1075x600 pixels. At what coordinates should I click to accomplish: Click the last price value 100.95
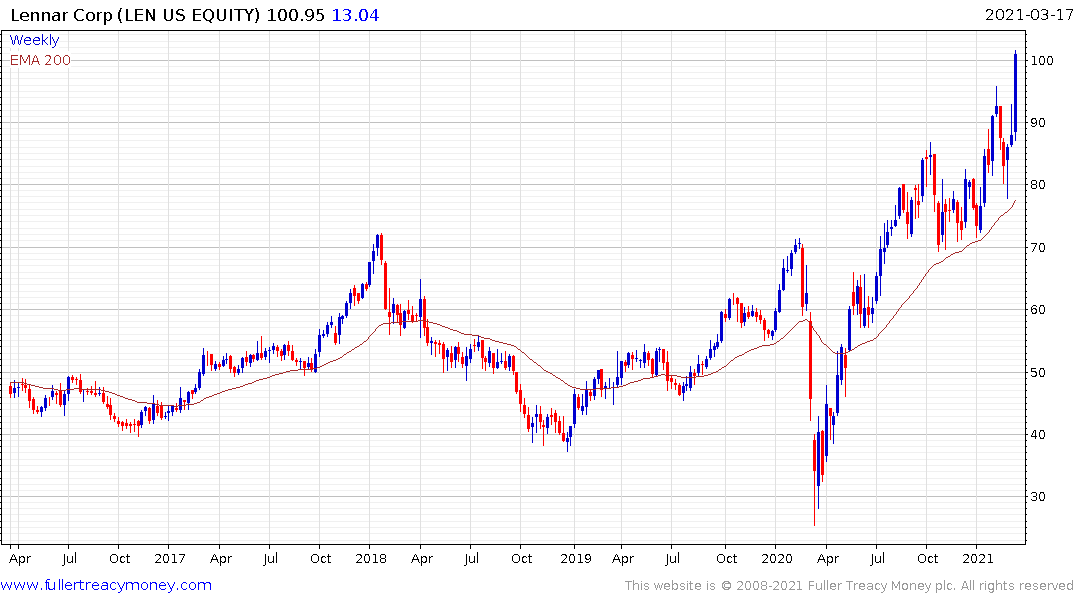point(295,15)
